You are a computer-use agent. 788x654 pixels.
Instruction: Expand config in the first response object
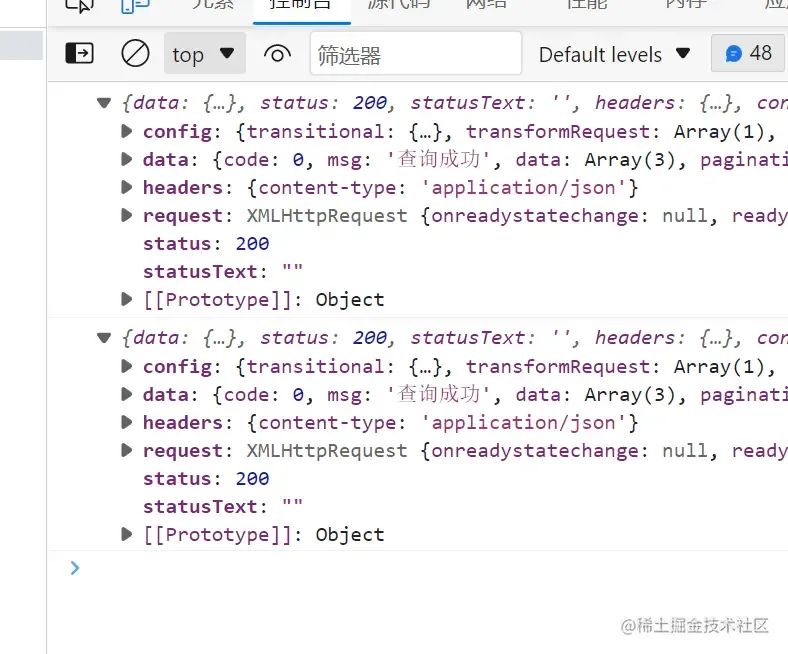(126, 131)
